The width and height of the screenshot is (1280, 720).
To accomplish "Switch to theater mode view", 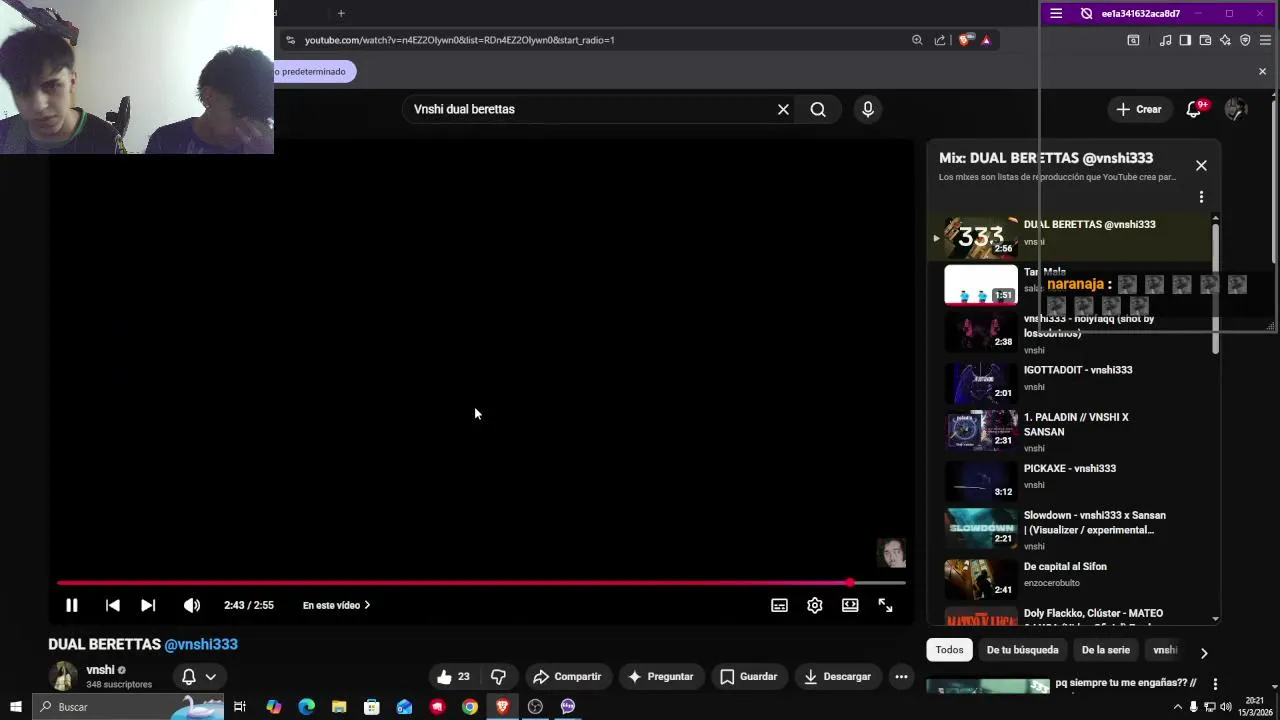I will pyautogui.click(x=850, y=605).
